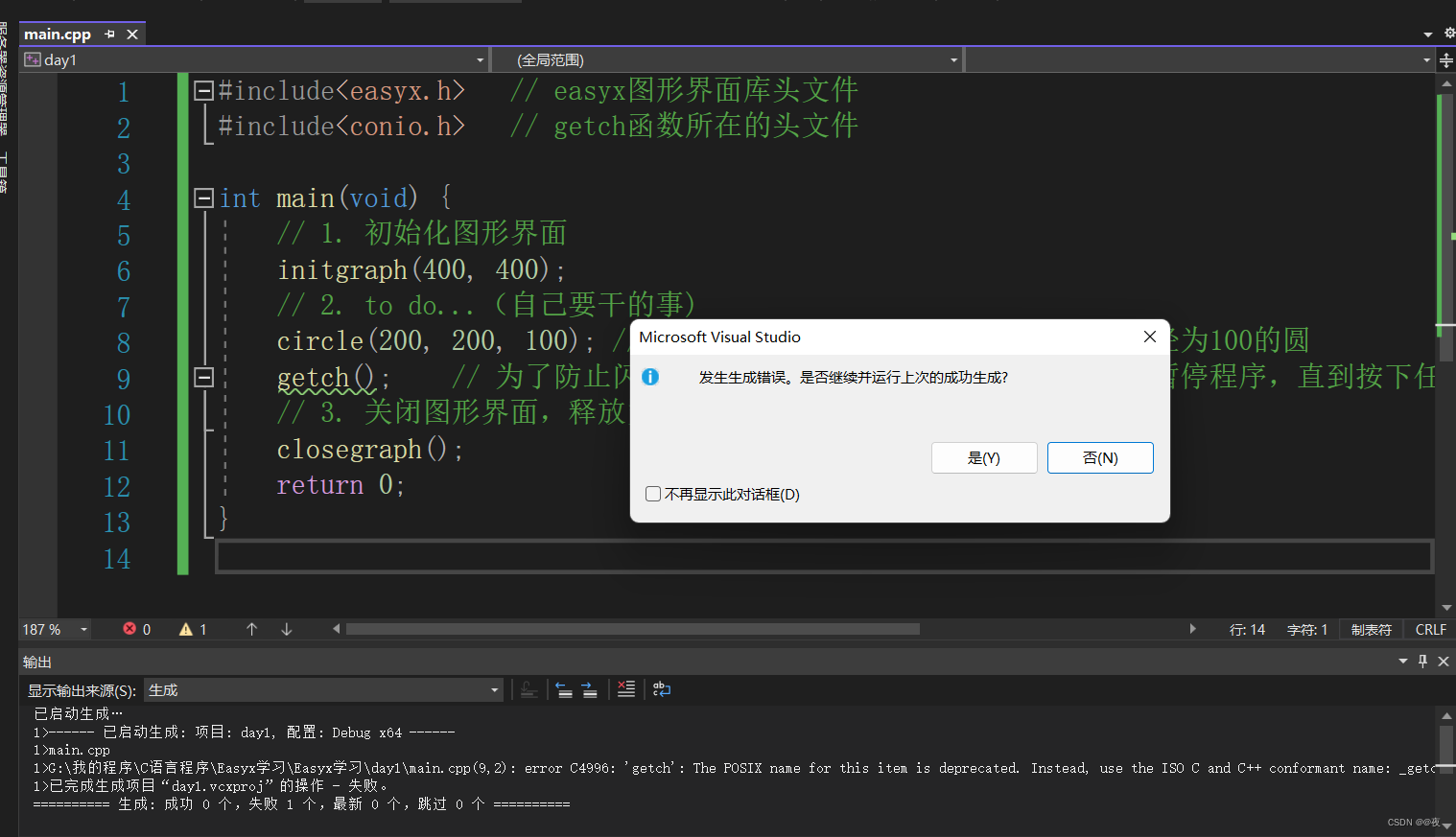Click the 制表符 status indicator

[1371, 630]
